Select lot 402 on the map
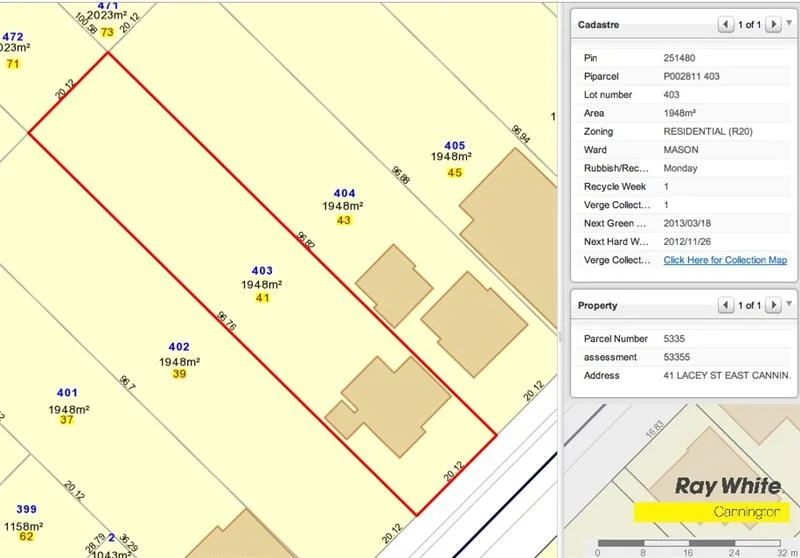The width and height of the screenshot is (800, 558). [179, 347]
